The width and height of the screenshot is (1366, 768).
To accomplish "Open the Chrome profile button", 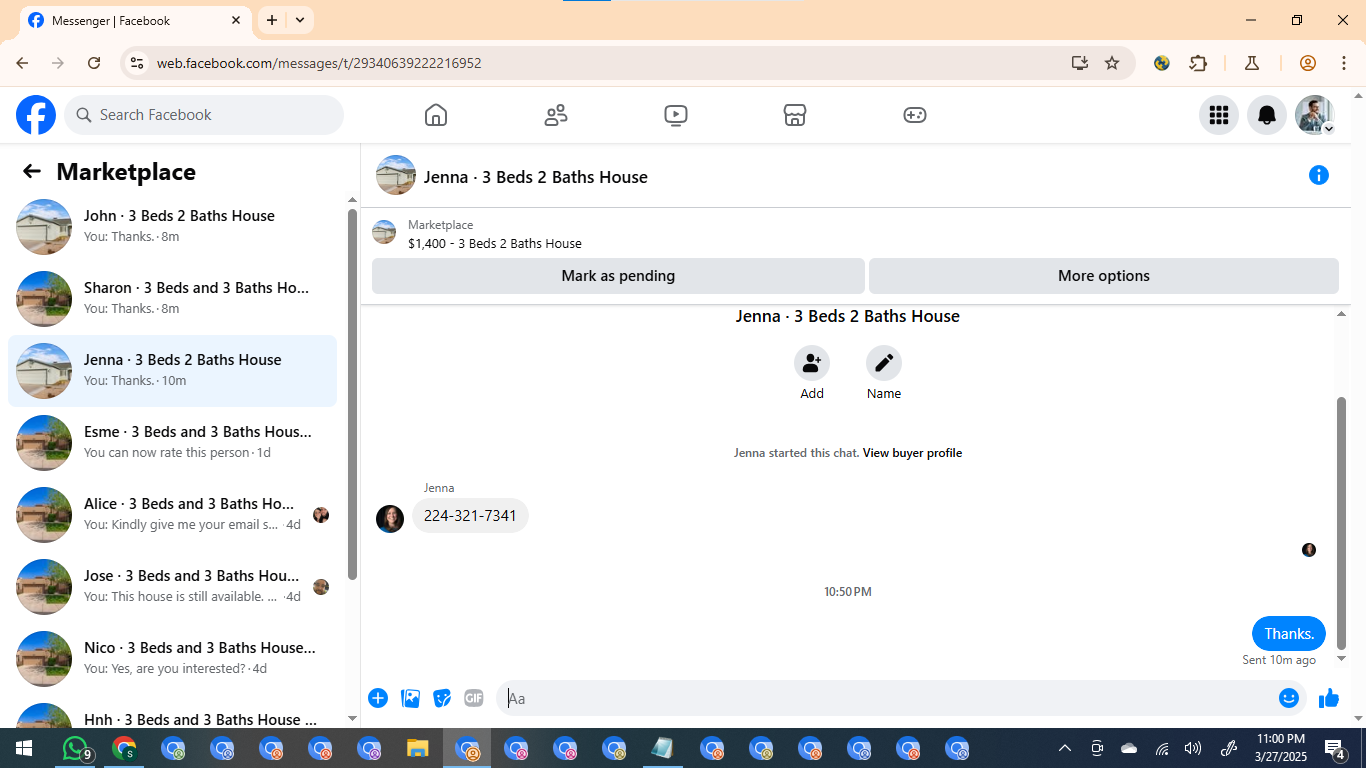I will point(1308,63).
